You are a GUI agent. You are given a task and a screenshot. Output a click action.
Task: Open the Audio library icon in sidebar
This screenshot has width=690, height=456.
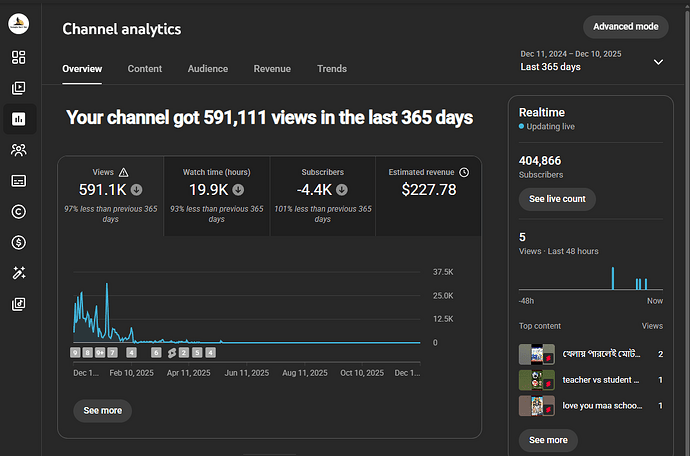coord(18,304)
